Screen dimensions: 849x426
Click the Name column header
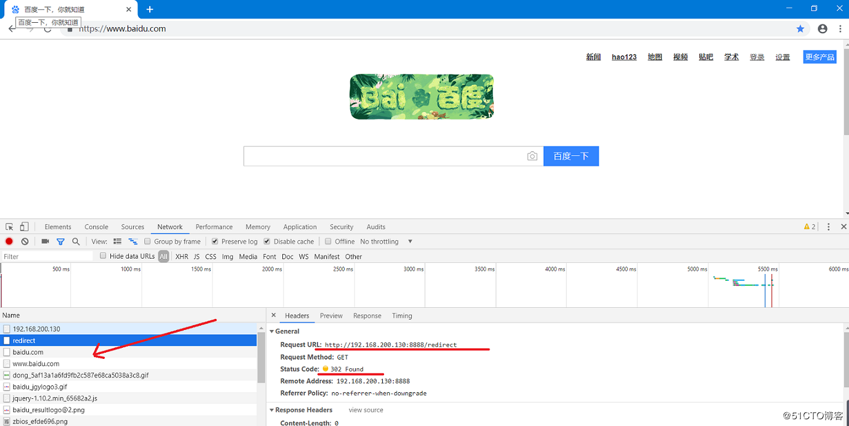(133, 315)
